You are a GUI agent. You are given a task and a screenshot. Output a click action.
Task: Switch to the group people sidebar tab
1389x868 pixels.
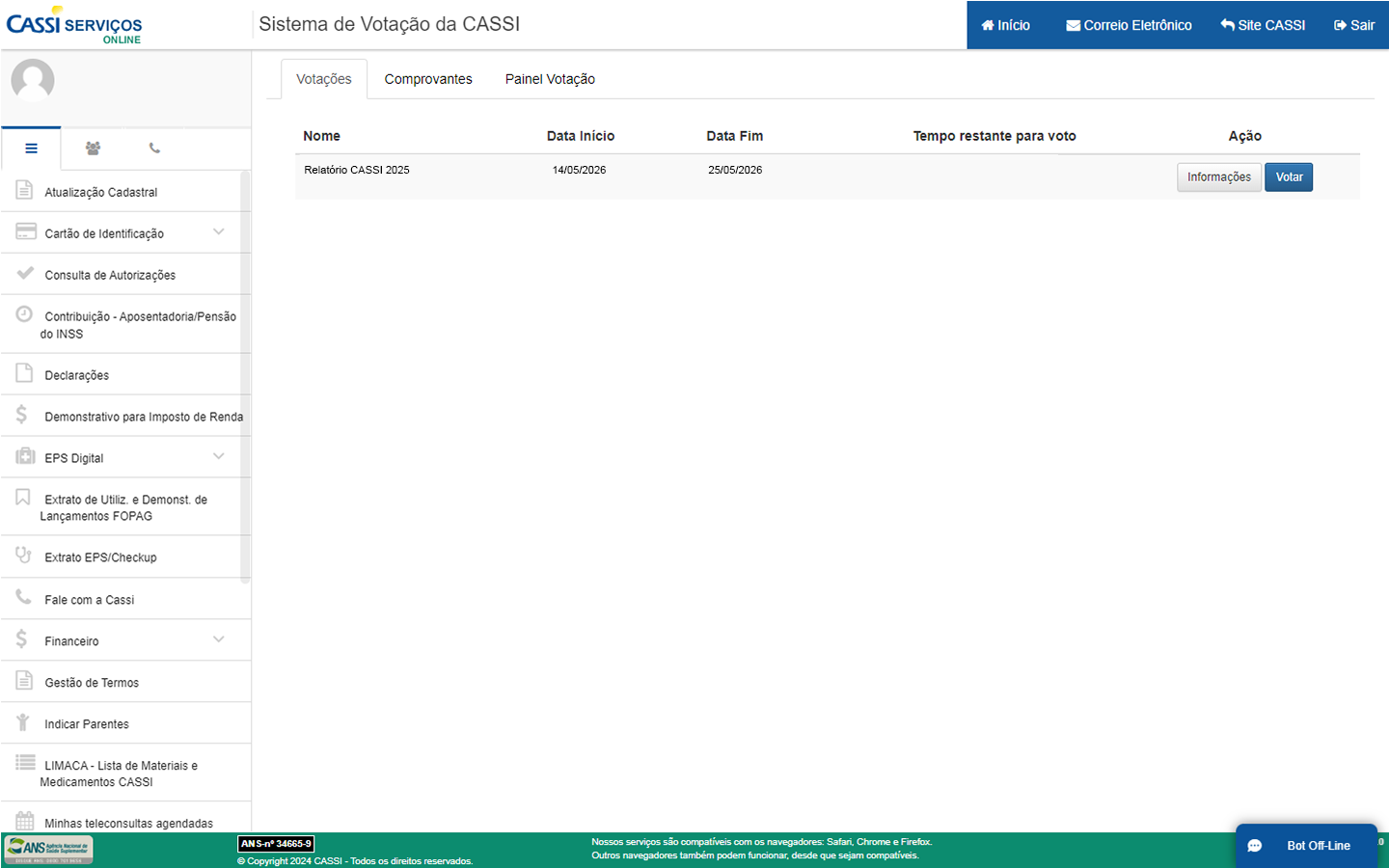coord(93,149)
